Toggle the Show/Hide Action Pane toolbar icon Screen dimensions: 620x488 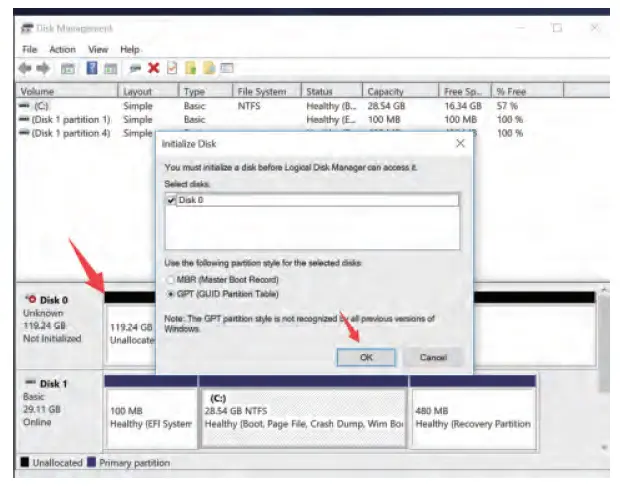tap(111, 69)
